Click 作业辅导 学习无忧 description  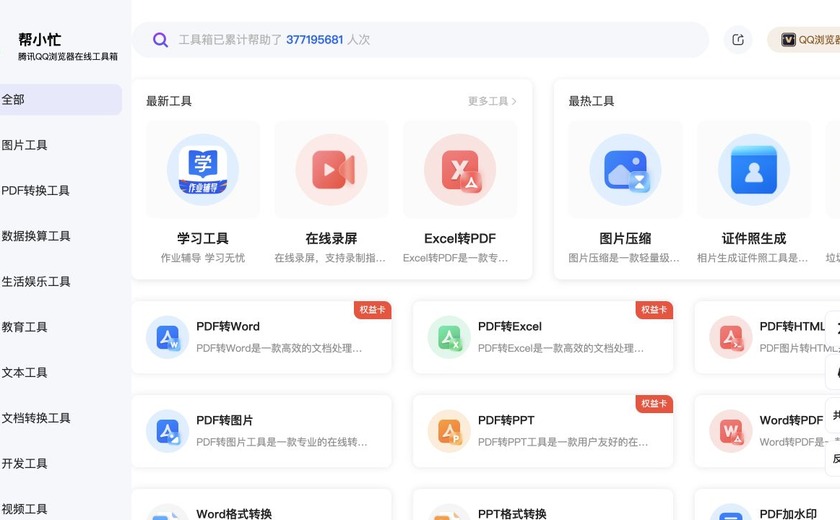click(202, 258)
